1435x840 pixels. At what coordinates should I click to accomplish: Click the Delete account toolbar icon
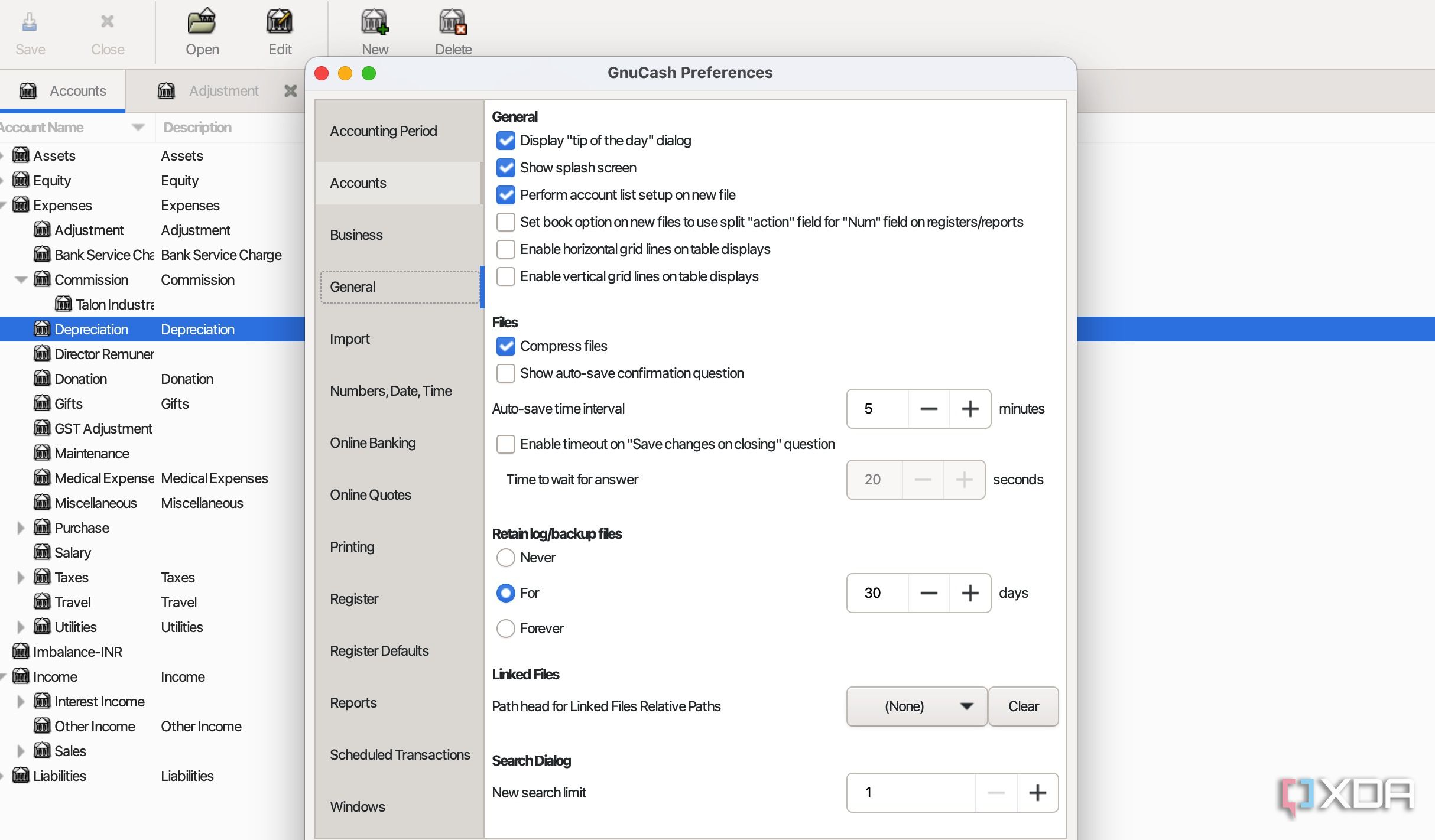click(x=453, y=22)
